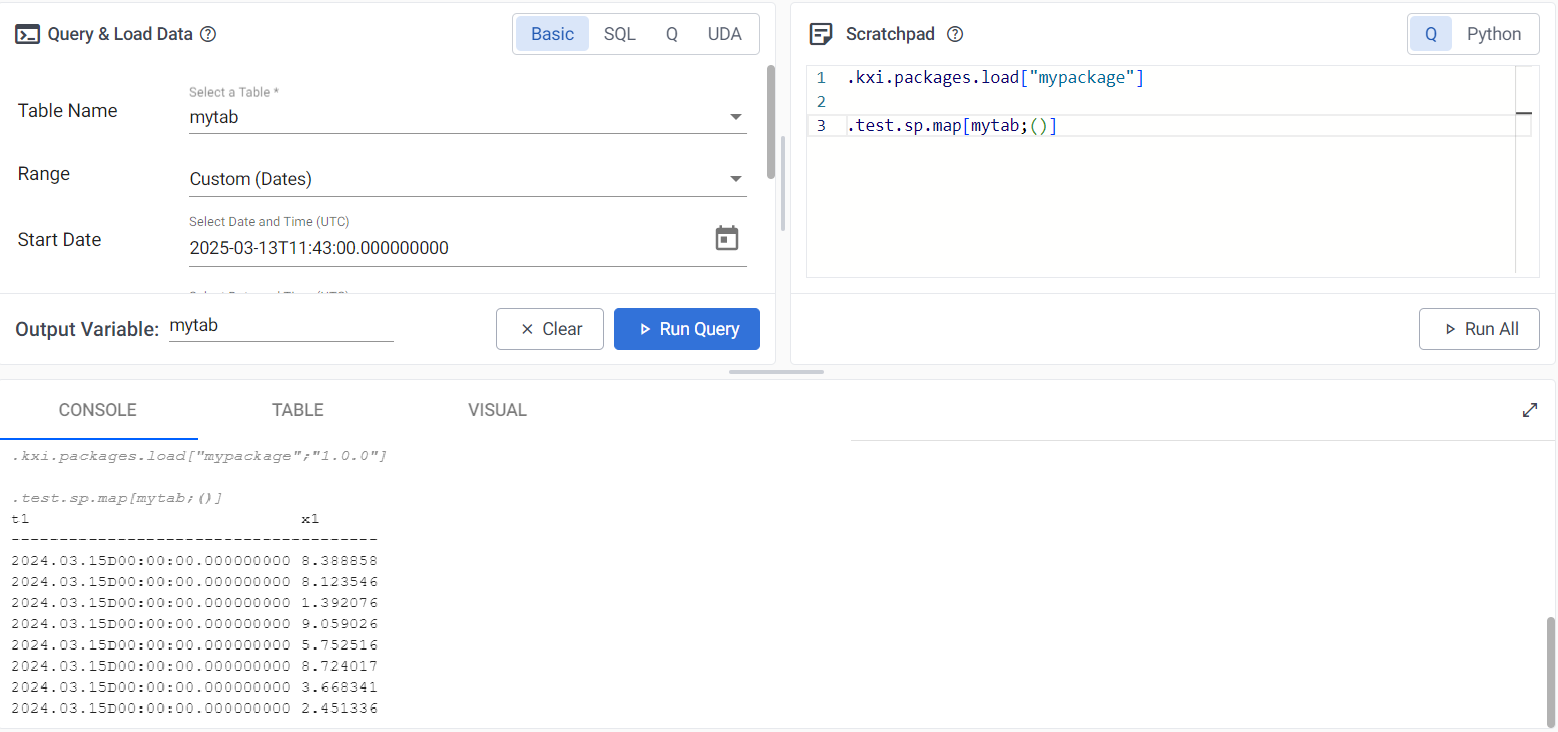This screenshot has height=732, width=1558.
Task: Expand the console output to full screen
Action: (x=1529, y=410)
